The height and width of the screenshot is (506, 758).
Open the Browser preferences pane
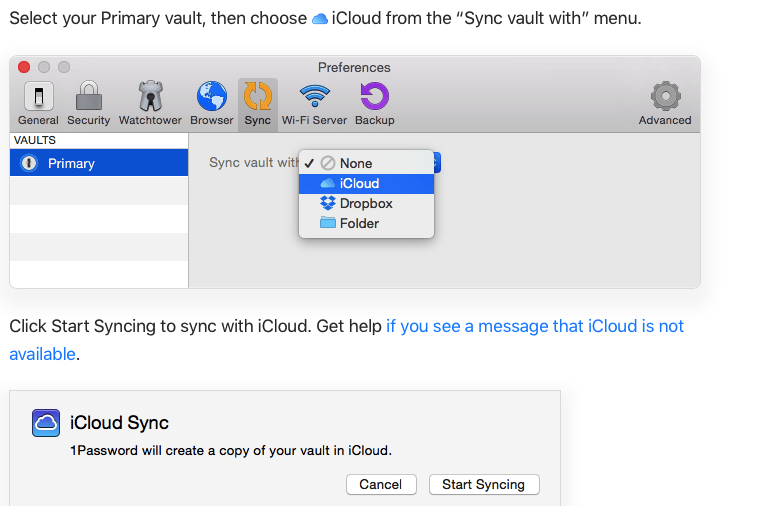click(212, 103)
